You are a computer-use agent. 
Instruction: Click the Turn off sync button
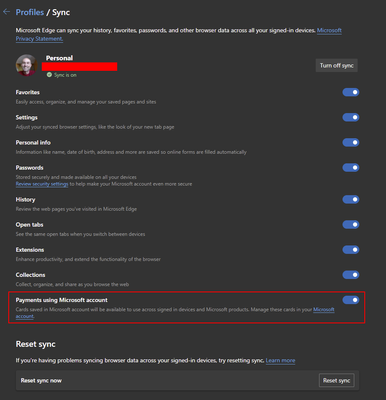pos(337,65)
